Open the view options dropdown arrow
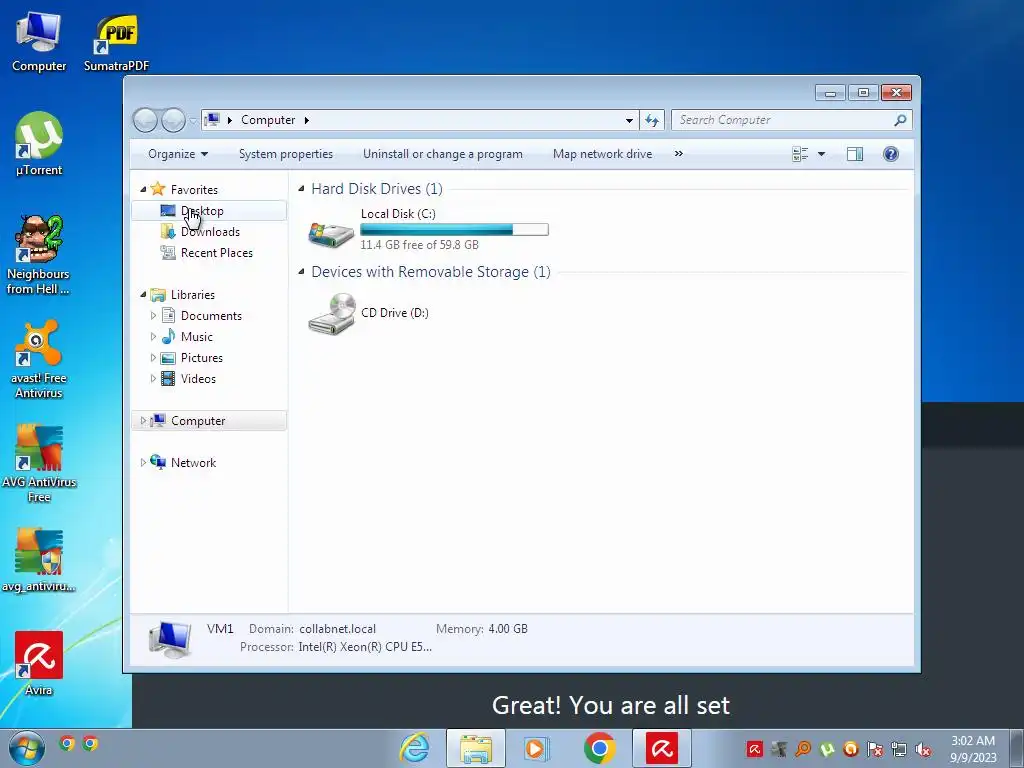 (x=822, y=154)
